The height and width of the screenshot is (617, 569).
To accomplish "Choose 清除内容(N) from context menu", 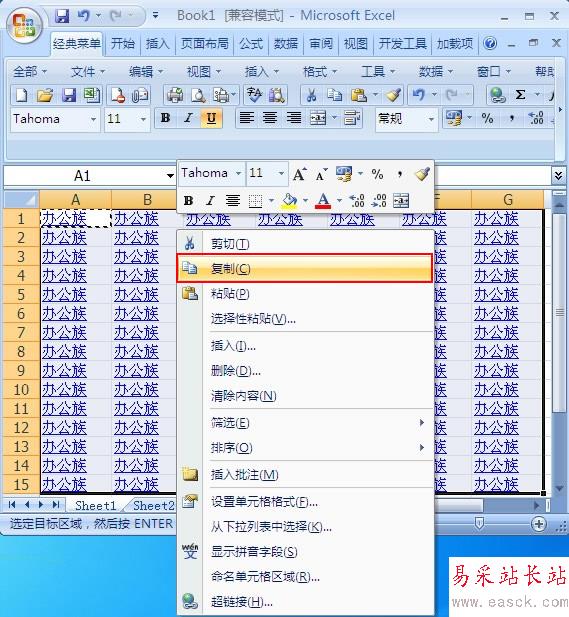I will coord(305,396).
